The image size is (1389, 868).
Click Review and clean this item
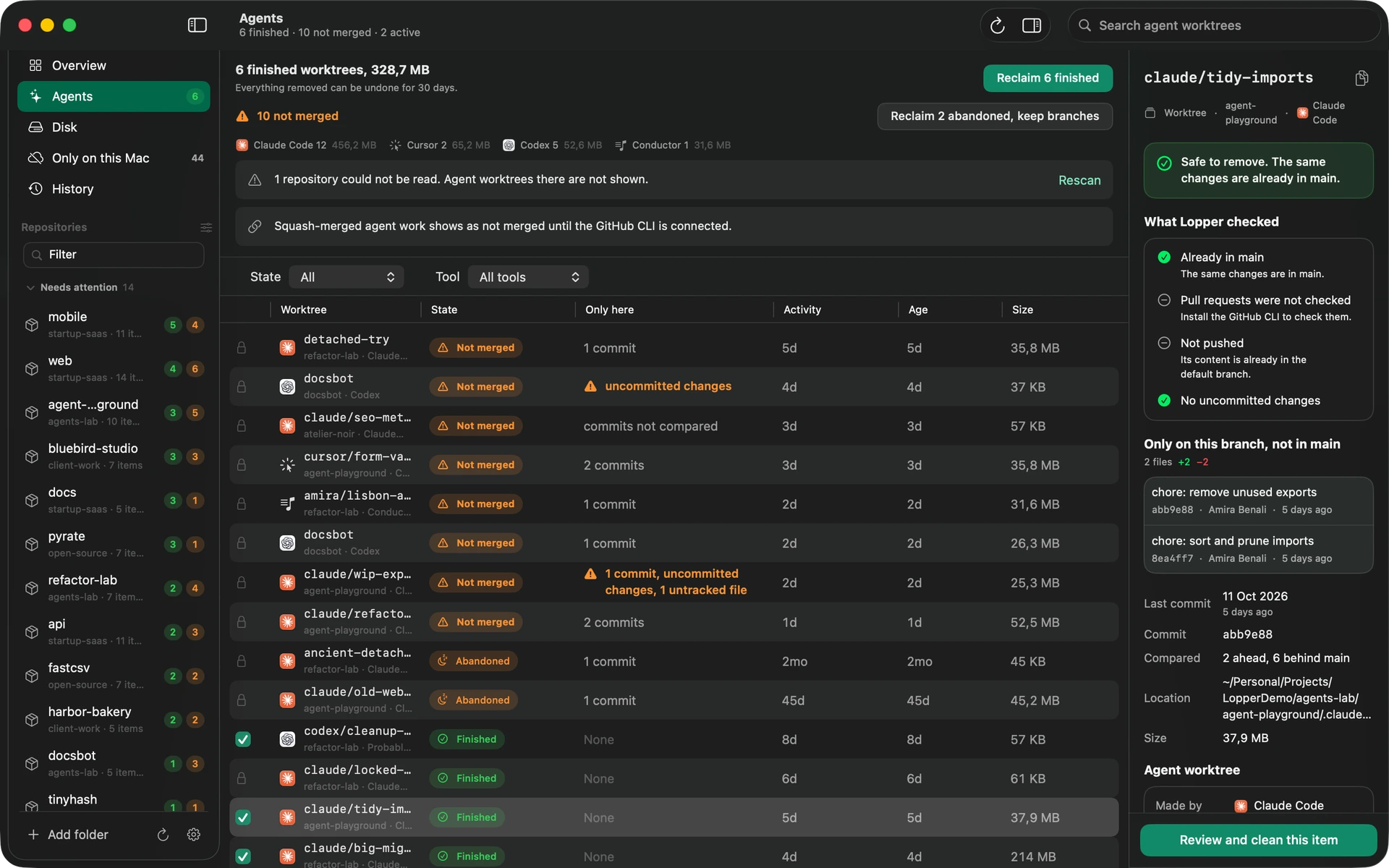pyautogui.click(x=1258, y=840)
